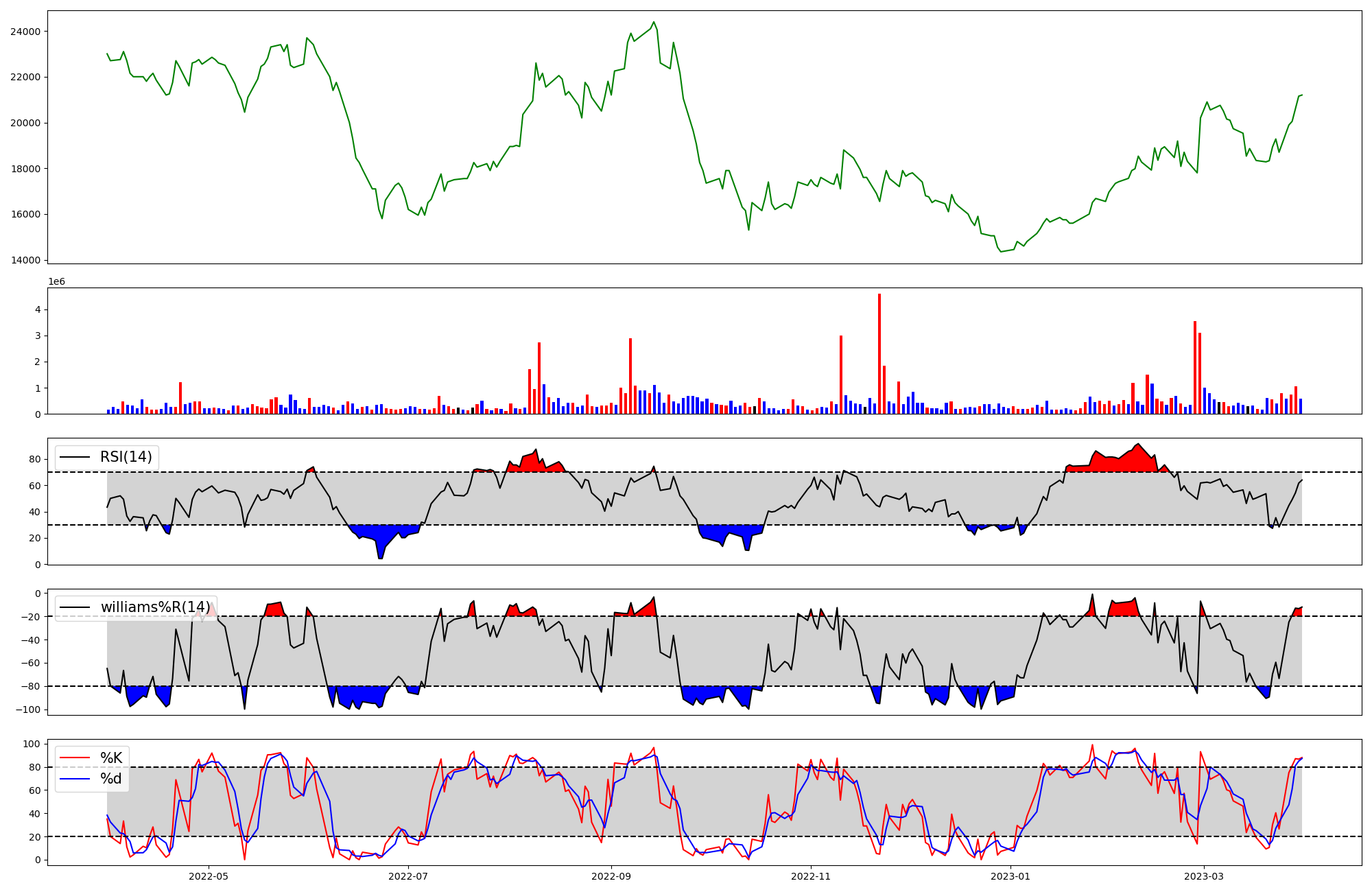Viewport: 1372px width, 892px height.
Task: Click the %d legend text
Action: pyautogui.click(x=111, y=779)
